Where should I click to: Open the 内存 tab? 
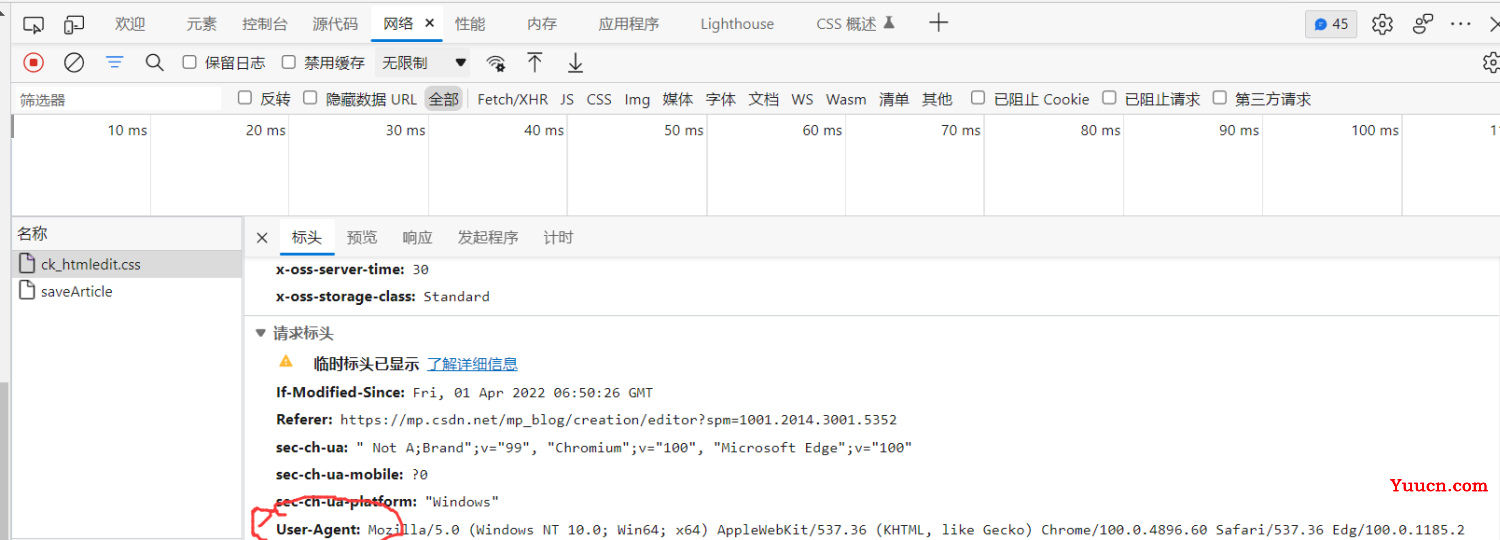point(542,24)
